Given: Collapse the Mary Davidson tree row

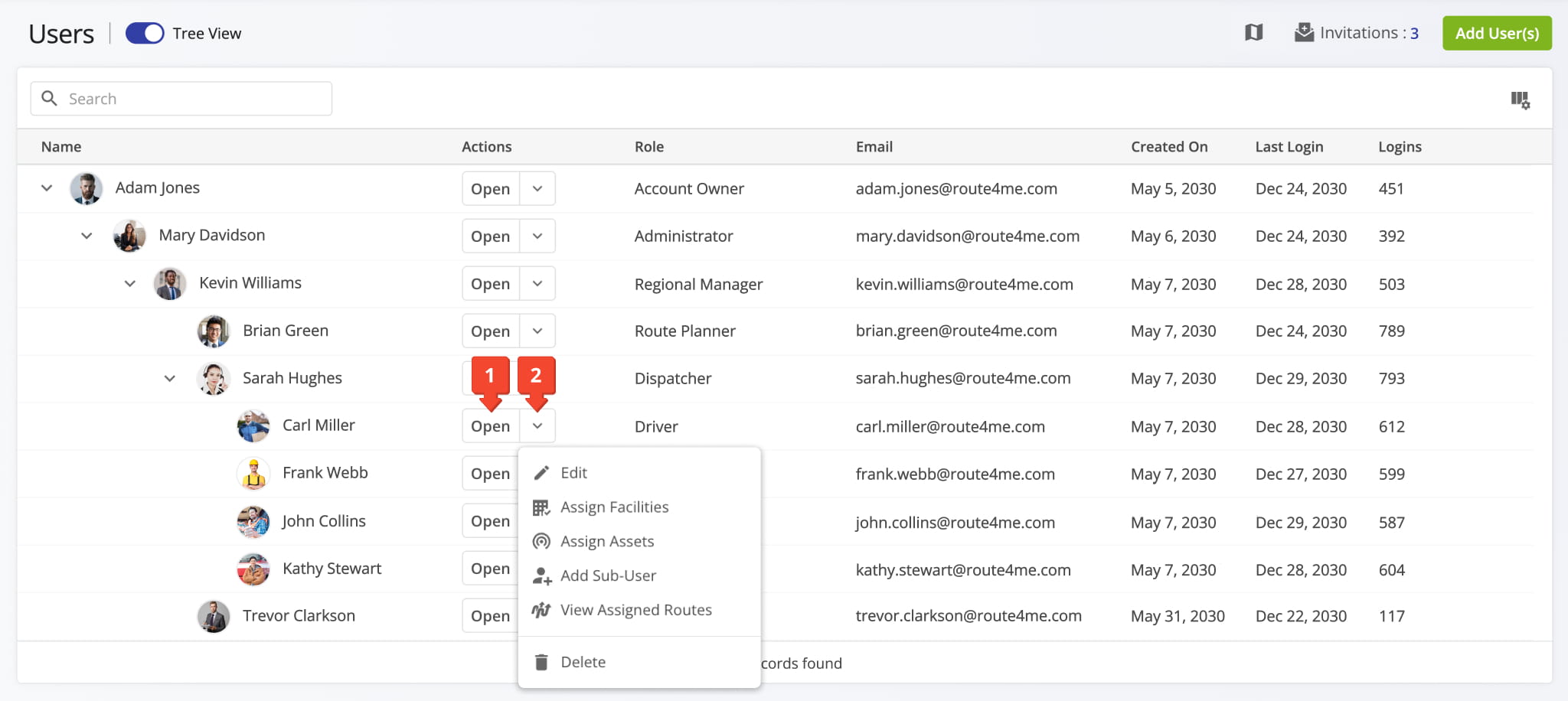Looking at the screenshot, I should 87,235.
